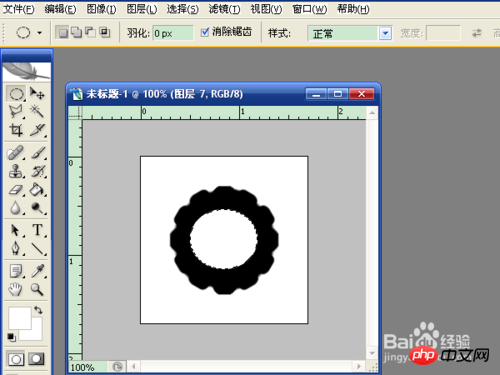Select the Line tool
This screenshot has width=500, height=375.
click(x=37, y=249)
